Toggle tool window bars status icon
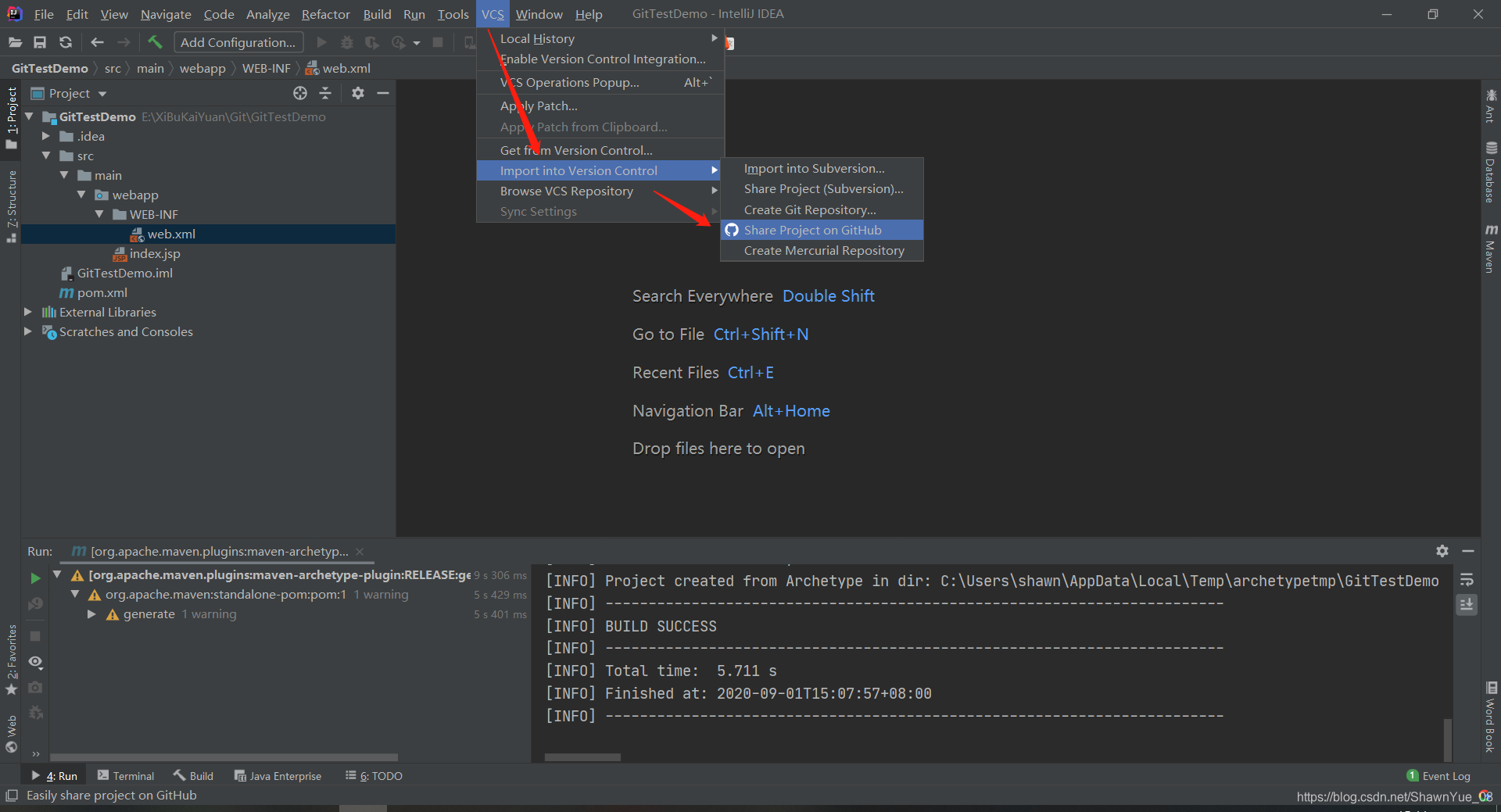This screenshot has width=1501, height=812. (12, 796)
